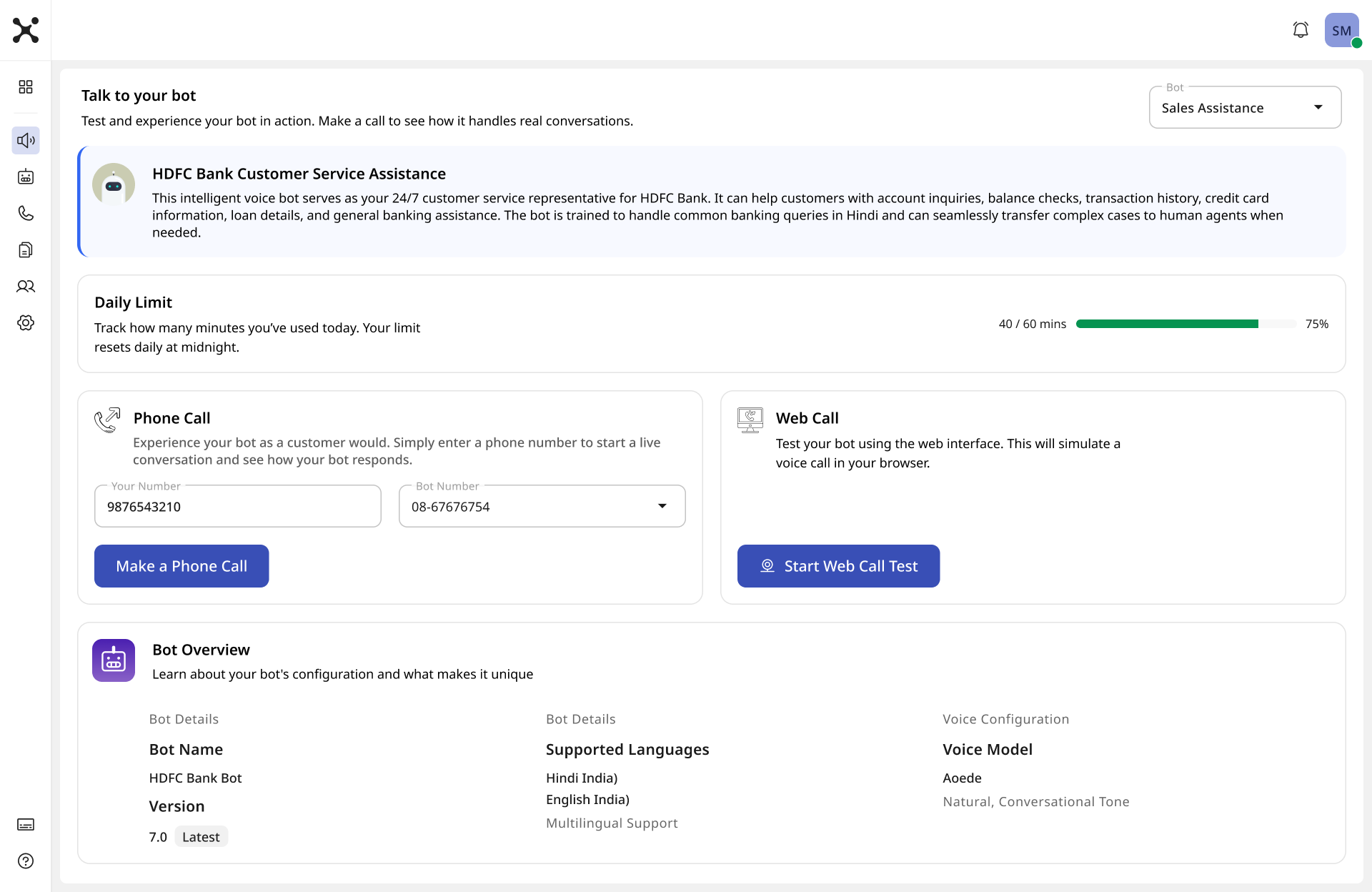Click Make a Phone Call button

[182, 566]
